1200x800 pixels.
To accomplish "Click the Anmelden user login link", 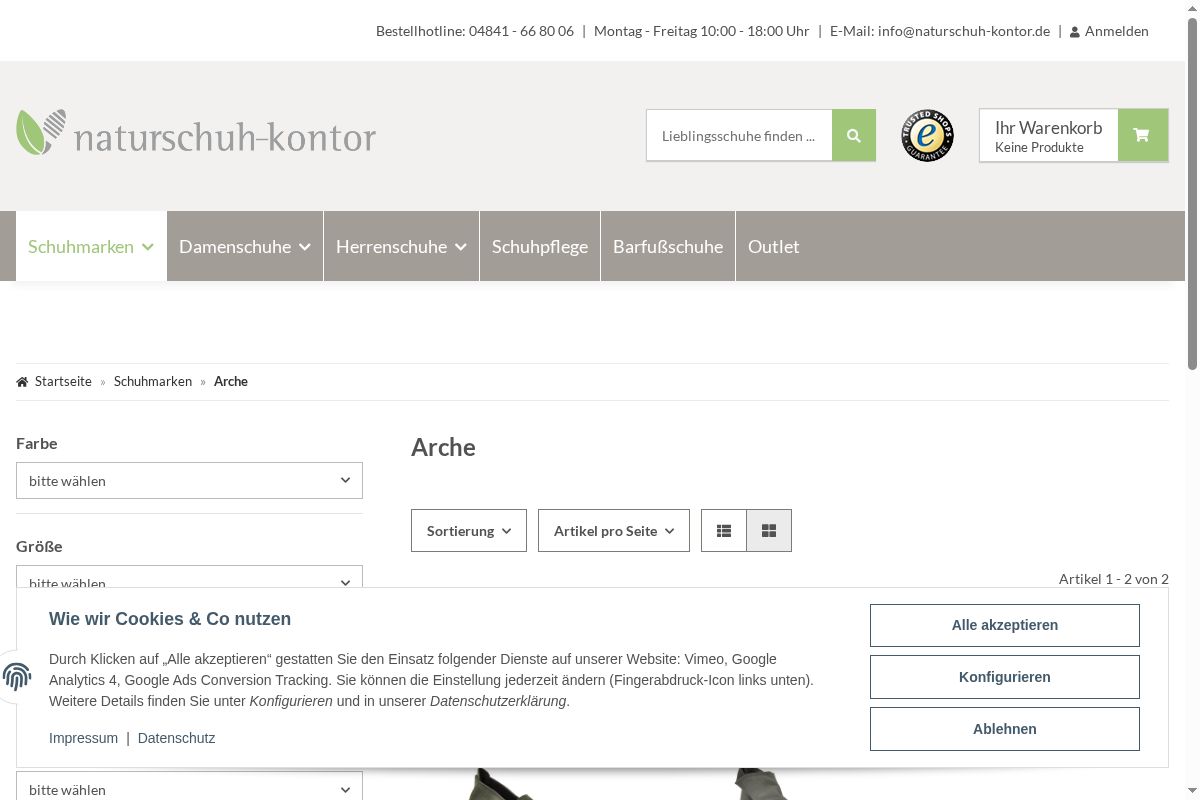I will pyautogui.click(x=1108, y=31).
